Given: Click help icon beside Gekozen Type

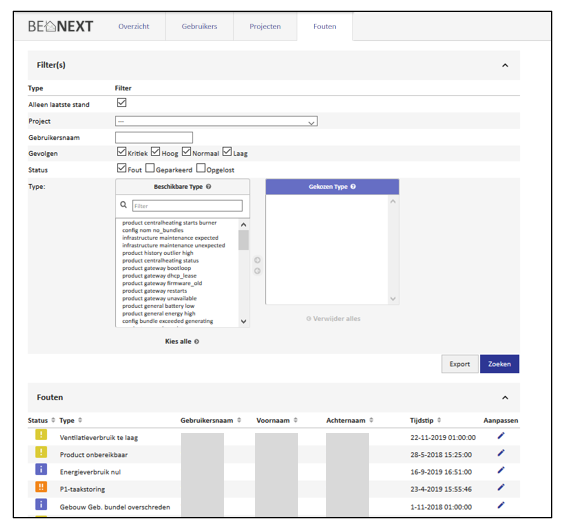Looking at the screenshot, I should (353, 187).
